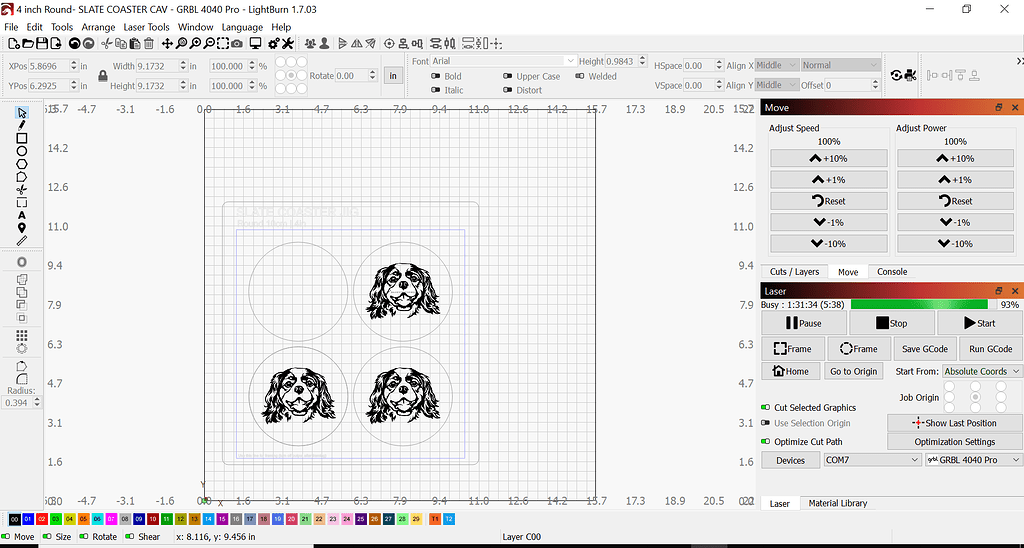This screenshot has width=1024, height=548.
Task: Select the Draw Lines pencil tool
Action: (22, 125)
